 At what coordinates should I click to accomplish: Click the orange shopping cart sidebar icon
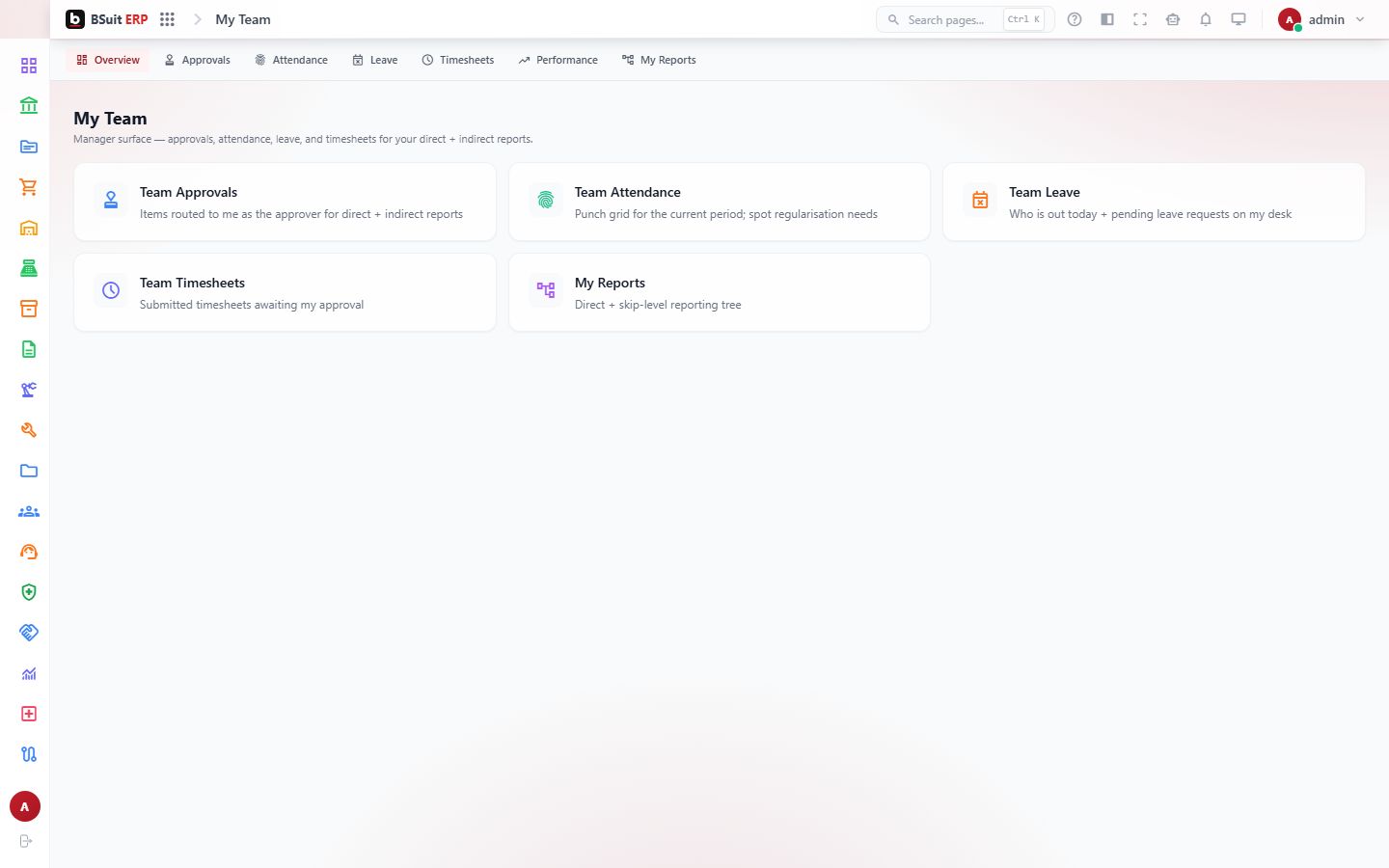point(29,187)
